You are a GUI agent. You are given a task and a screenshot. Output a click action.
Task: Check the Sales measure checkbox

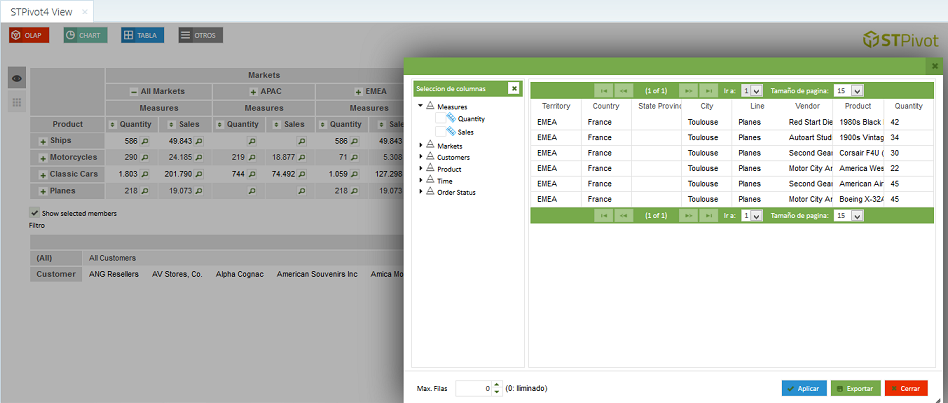coord(440,132)
